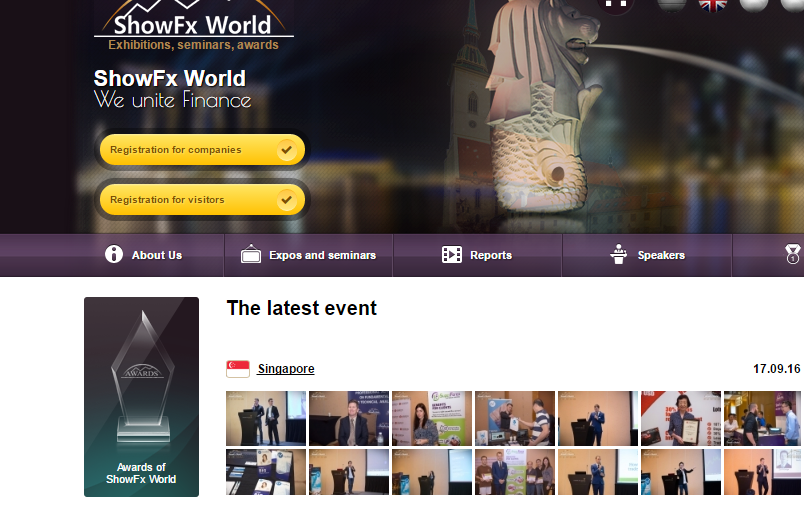The image size is (804, 513).
Task: Go to the Reports menu section
Action: tap(491, 255)
